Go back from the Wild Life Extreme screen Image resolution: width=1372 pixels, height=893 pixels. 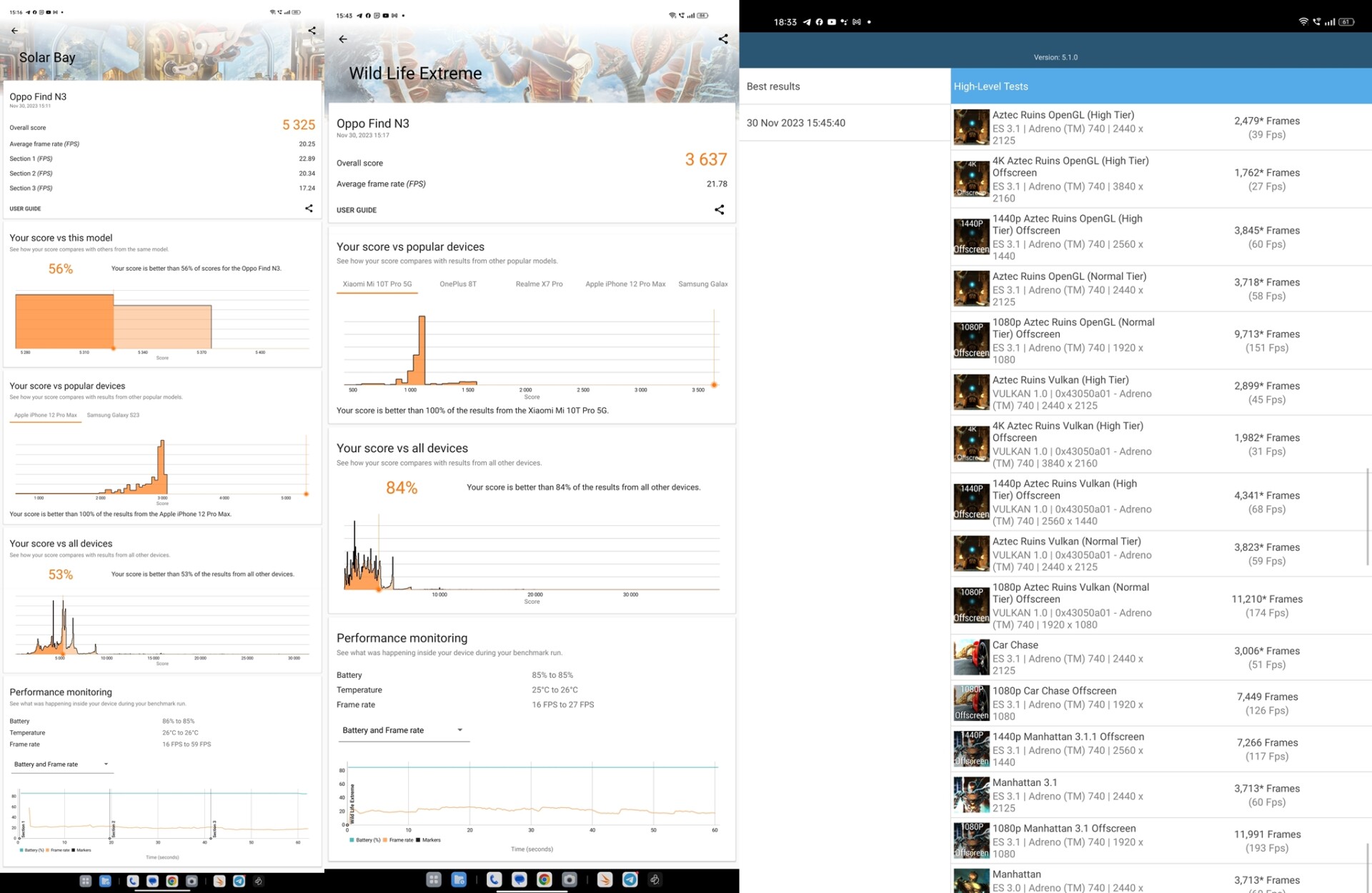(x=343, y=39)
